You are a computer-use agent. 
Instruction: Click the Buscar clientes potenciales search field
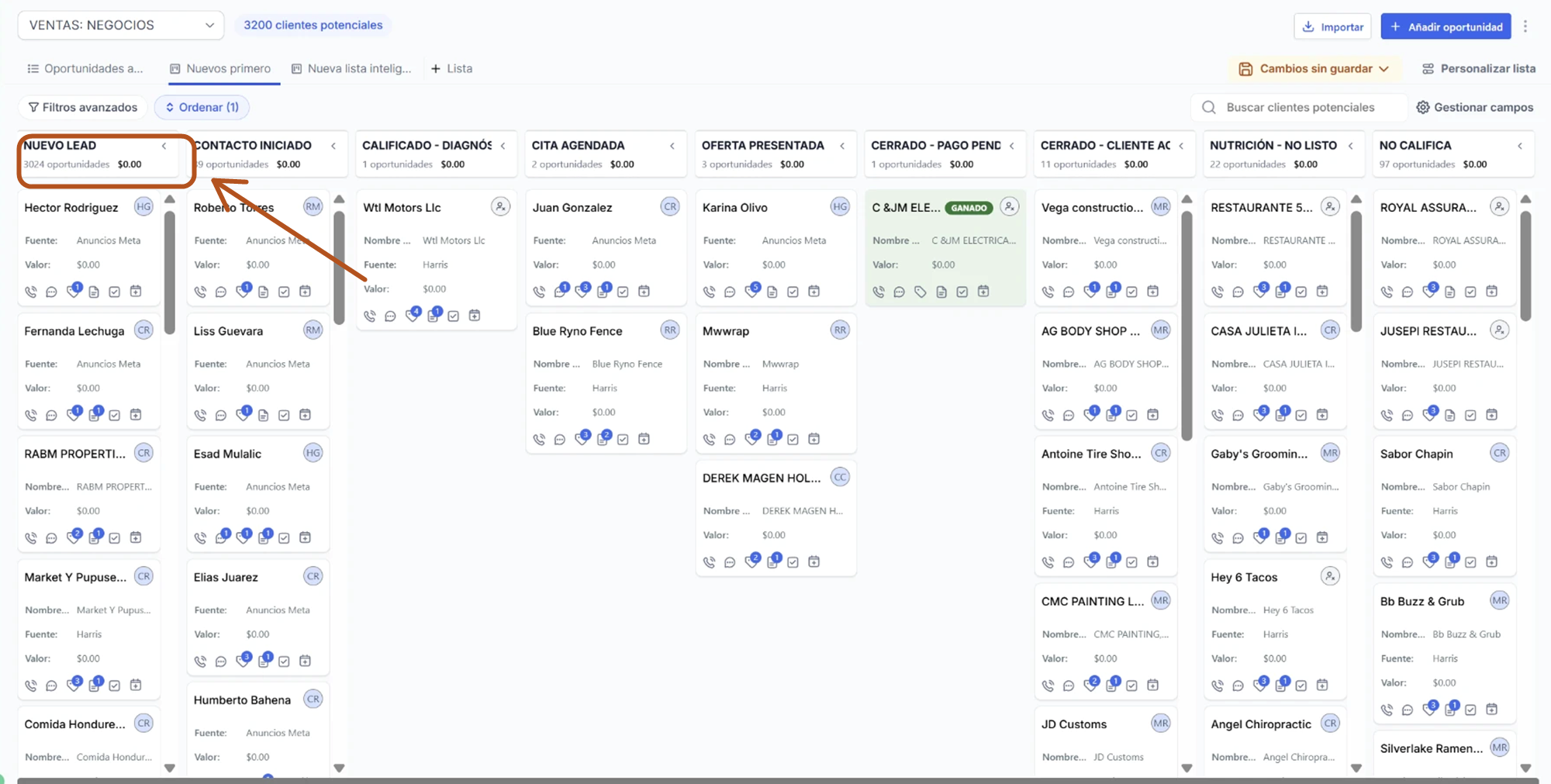click(x=1299, y=107)
